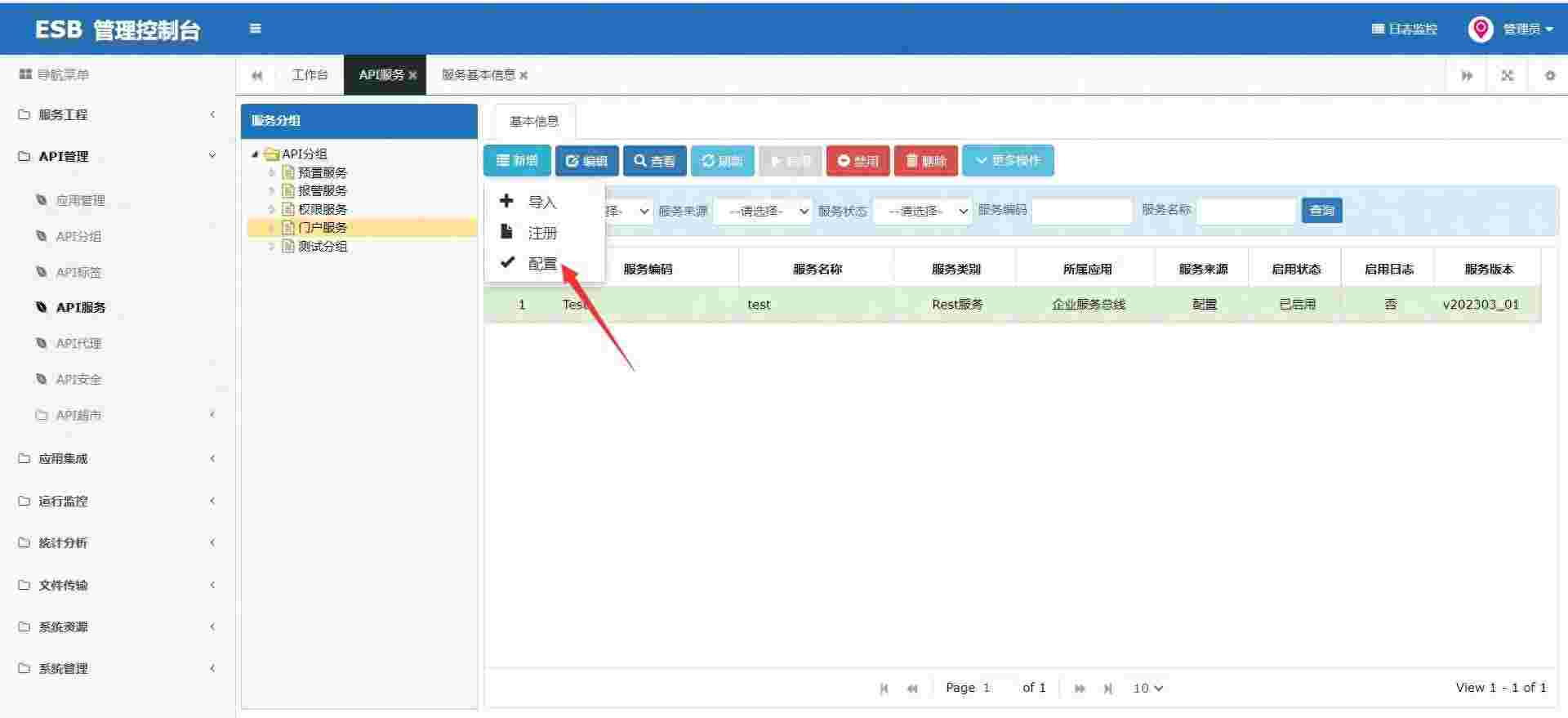Expand the 统计分析 sidebar menu
The width and height of the screenshot is (1568, 718).
pyautogui.click(x=118, y=542)
